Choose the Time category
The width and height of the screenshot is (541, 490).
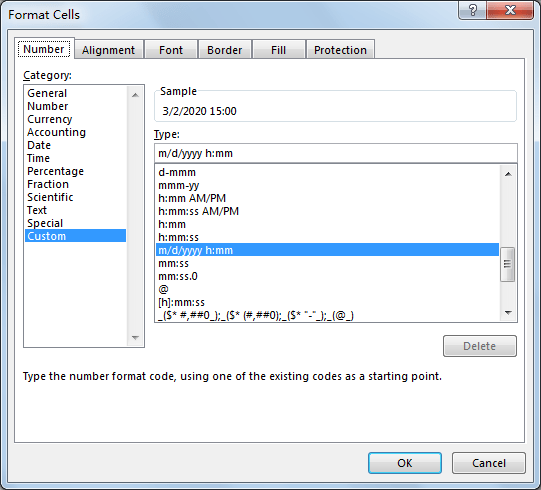pyautogui.click(x=75, y=158)
